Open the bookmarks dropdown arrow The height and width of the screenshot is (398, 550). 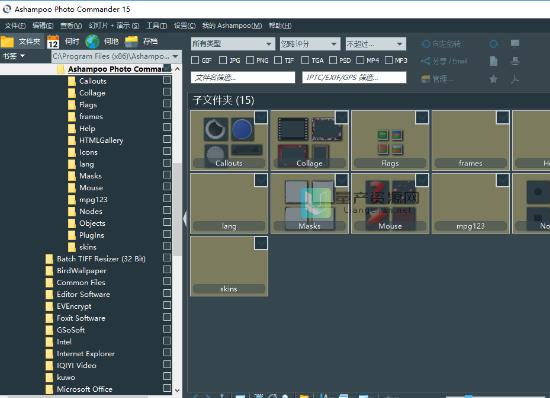[23, 56]
